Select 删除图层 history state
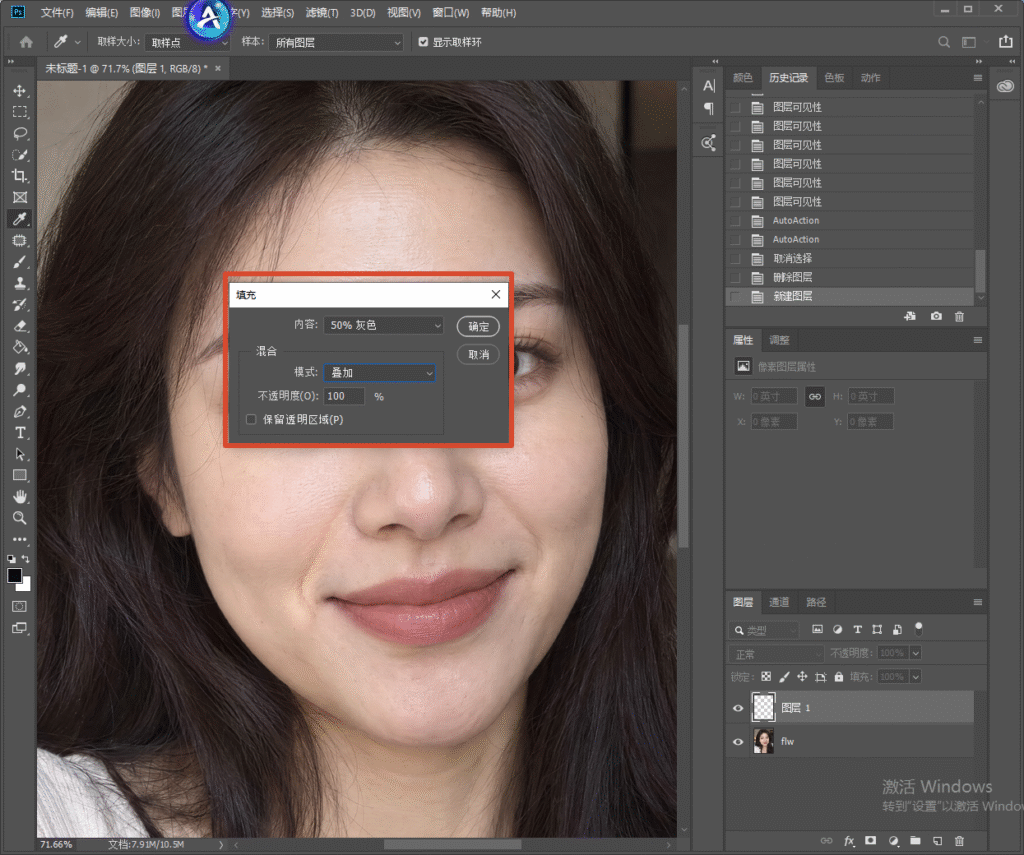This screenshot has width=1024, height=855. pos(849,278)
